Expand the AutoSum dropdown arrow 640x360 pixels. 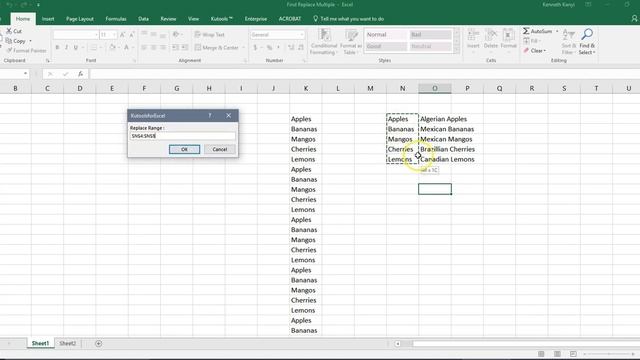point(557,31)
